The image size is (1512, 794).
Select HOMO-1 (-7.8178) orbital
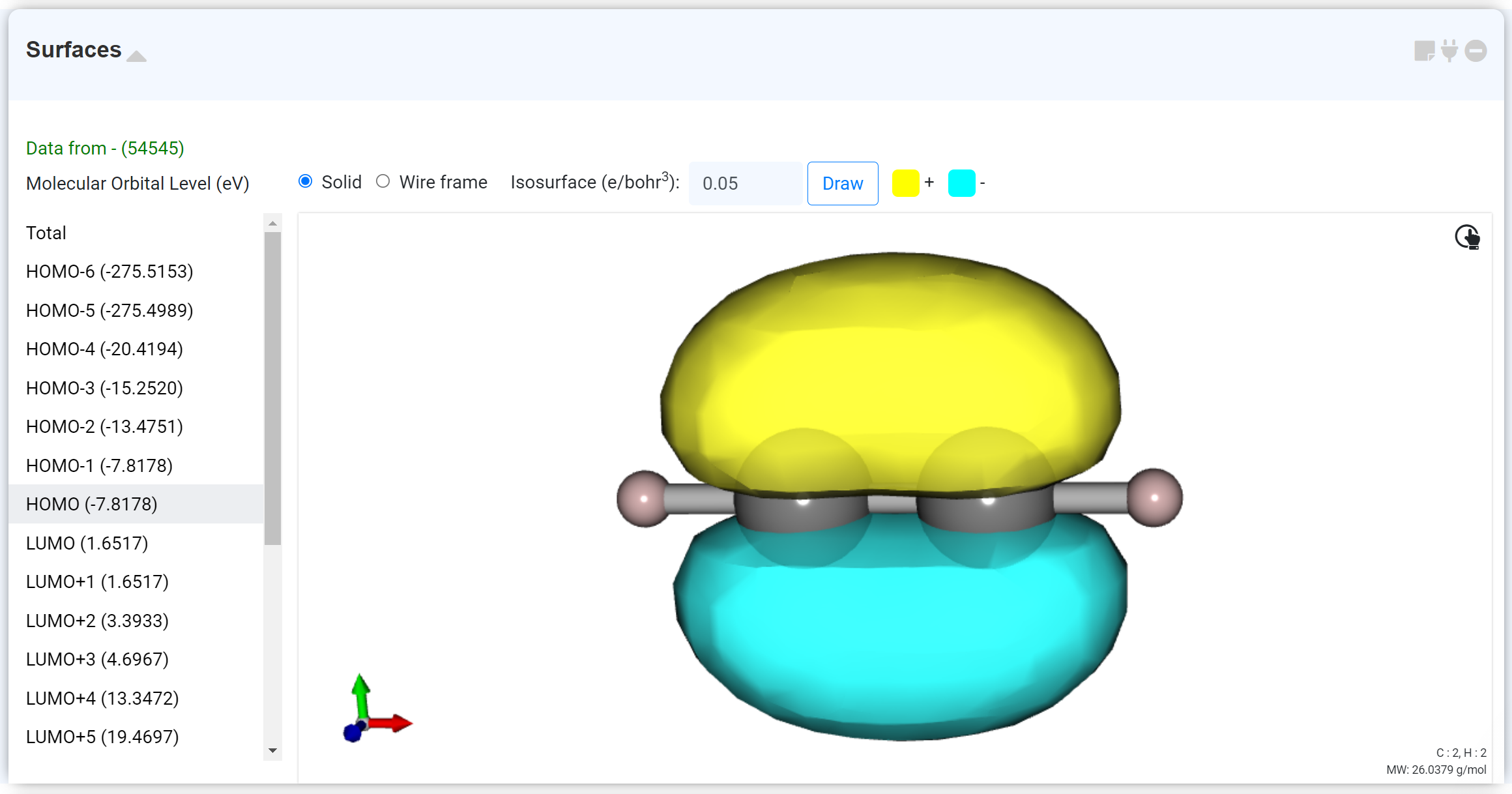coord(99,465)
